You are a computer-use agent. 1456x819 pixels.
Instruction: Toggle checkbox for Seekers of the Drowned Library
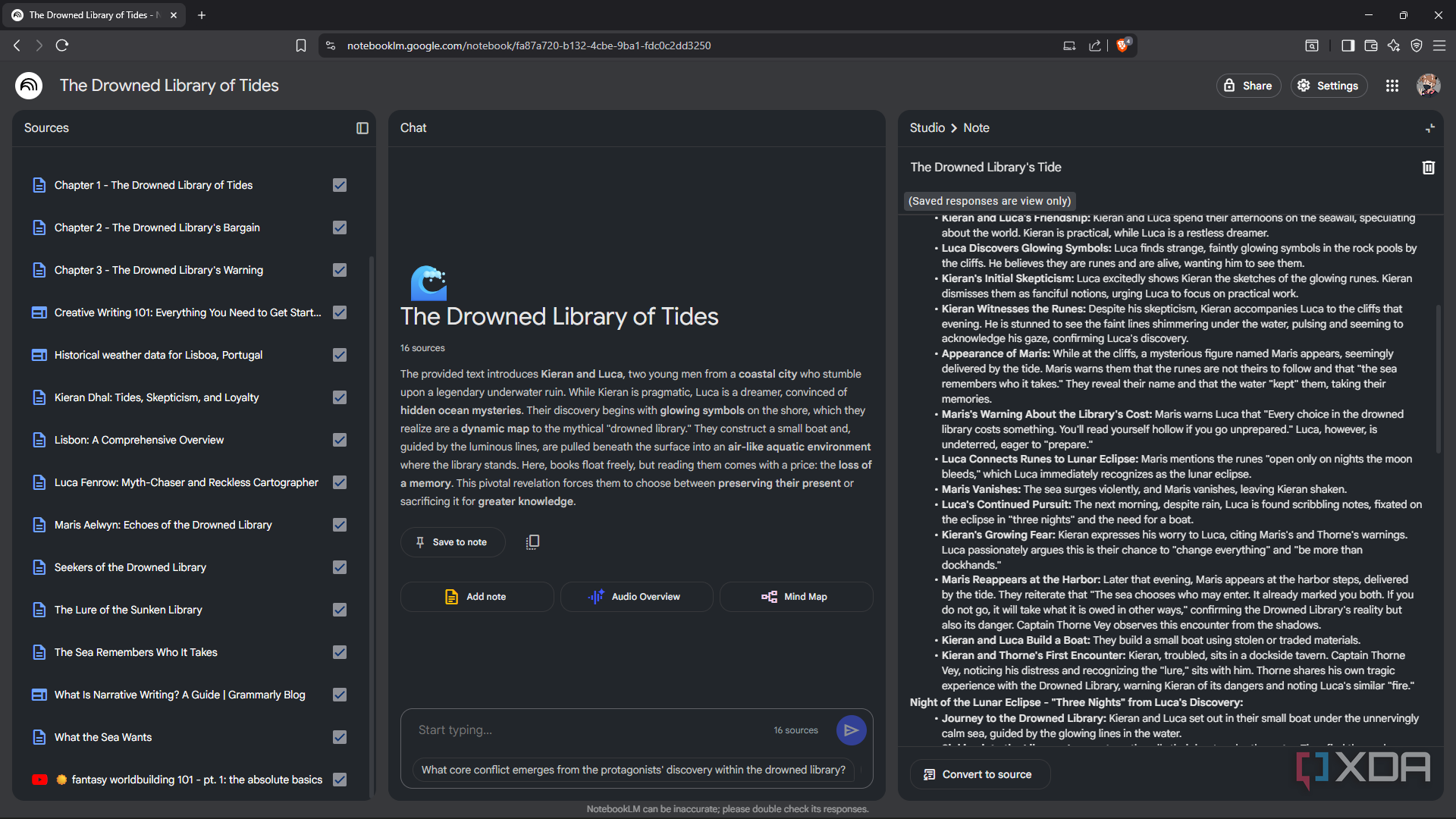[340, 567]
